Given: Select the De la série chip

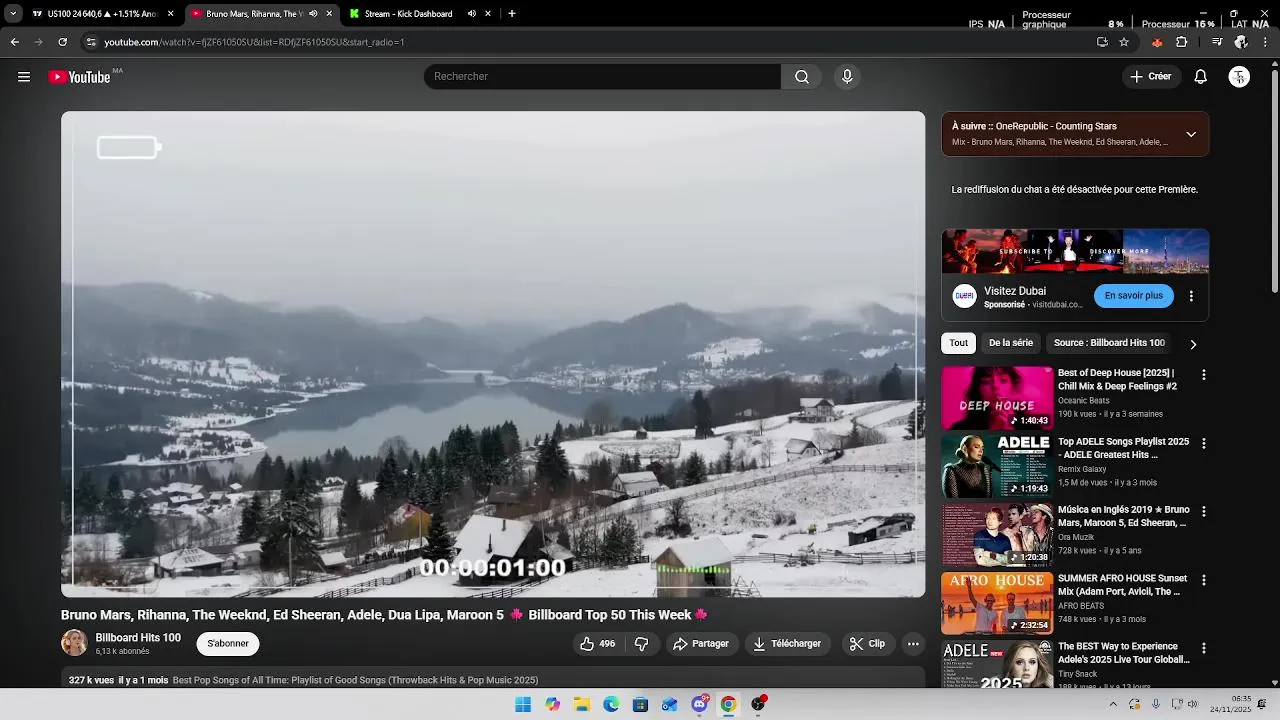Looking at the screenshot, I should 1011,343.
